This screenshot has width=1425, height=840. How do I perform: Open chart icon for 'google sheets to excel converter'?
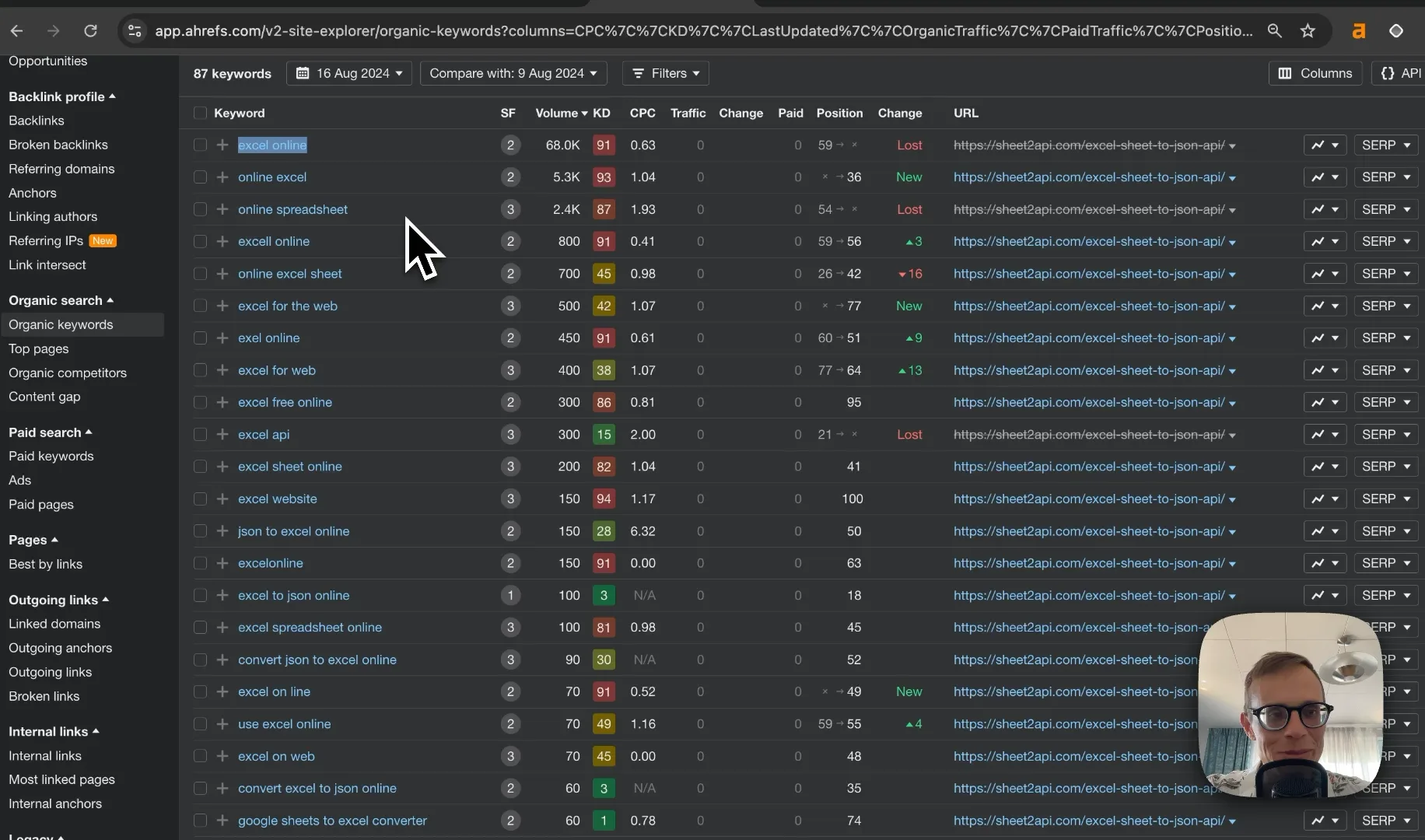point(1325,821)
